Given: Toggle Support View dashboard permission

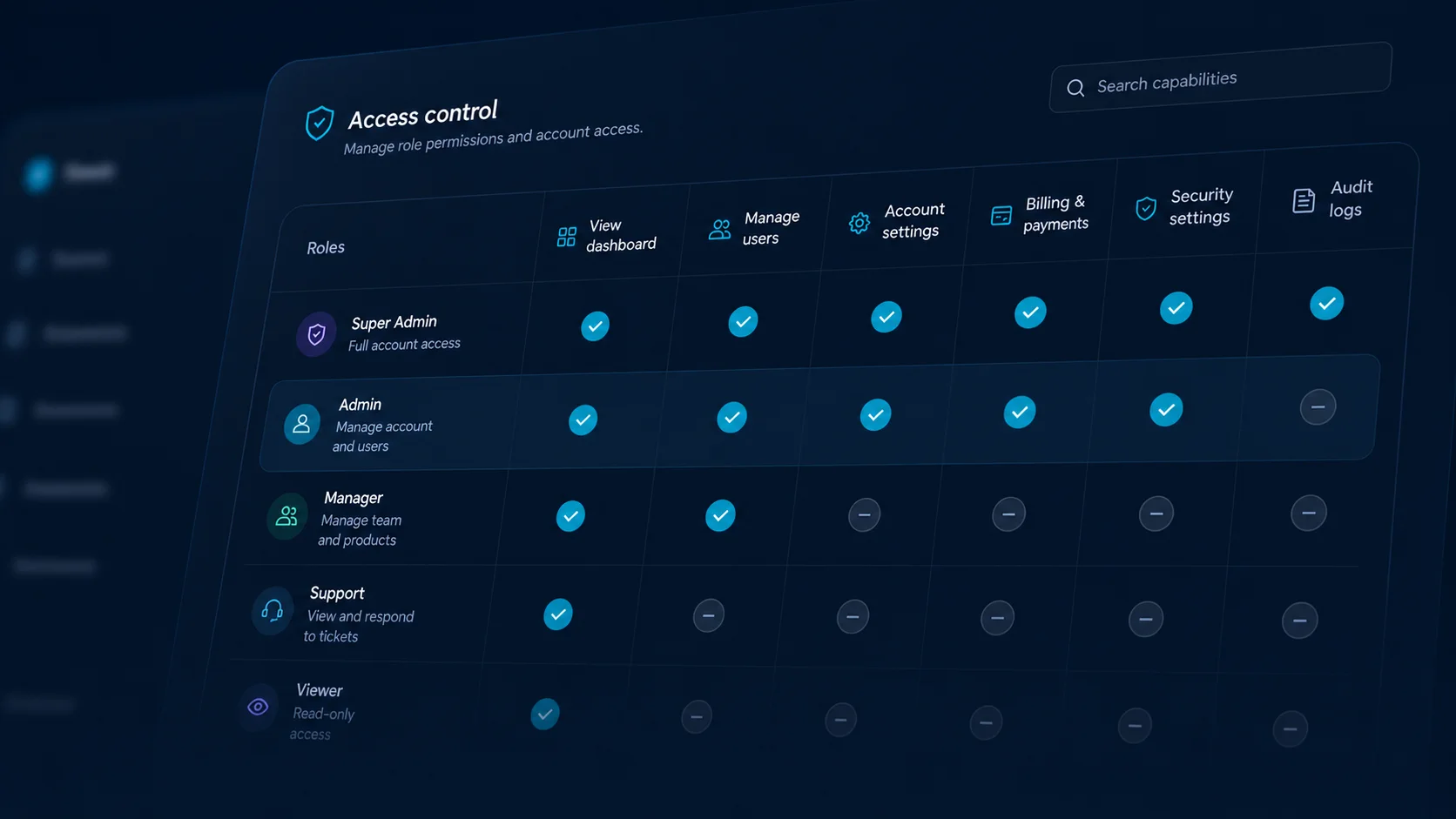Looking at the screenshot, I should 558,614.
